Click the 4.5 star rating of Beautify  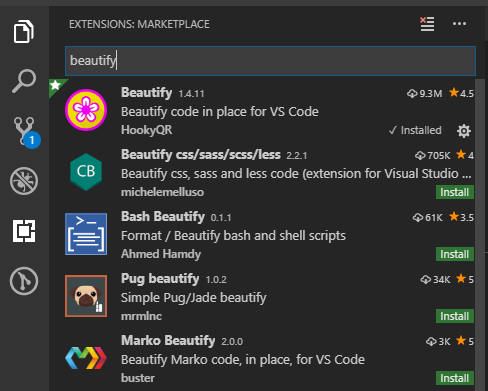pyautogui.click(x=461, y=93)
